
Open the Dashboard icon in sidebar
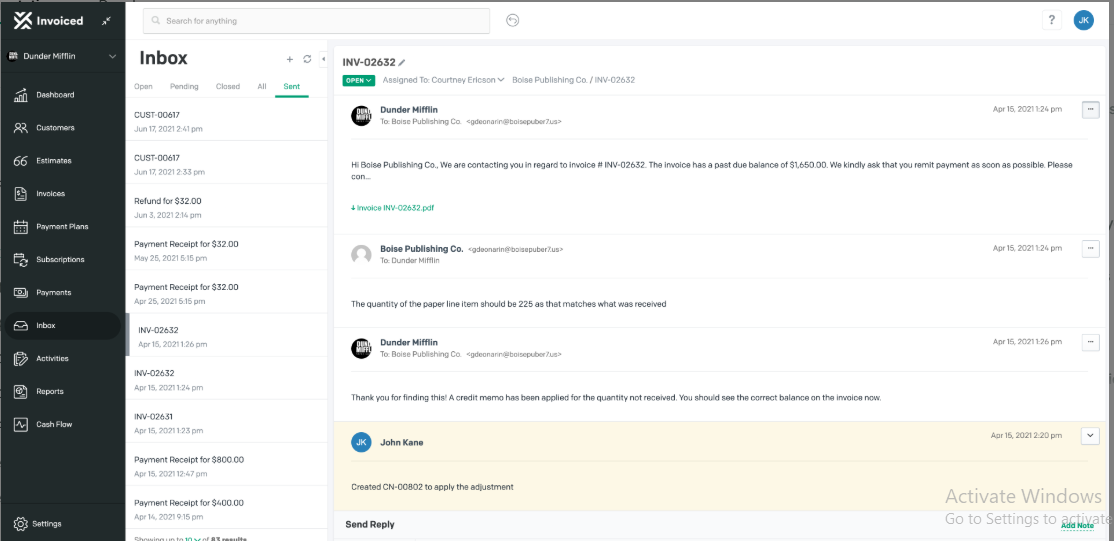tap(21, 95)
